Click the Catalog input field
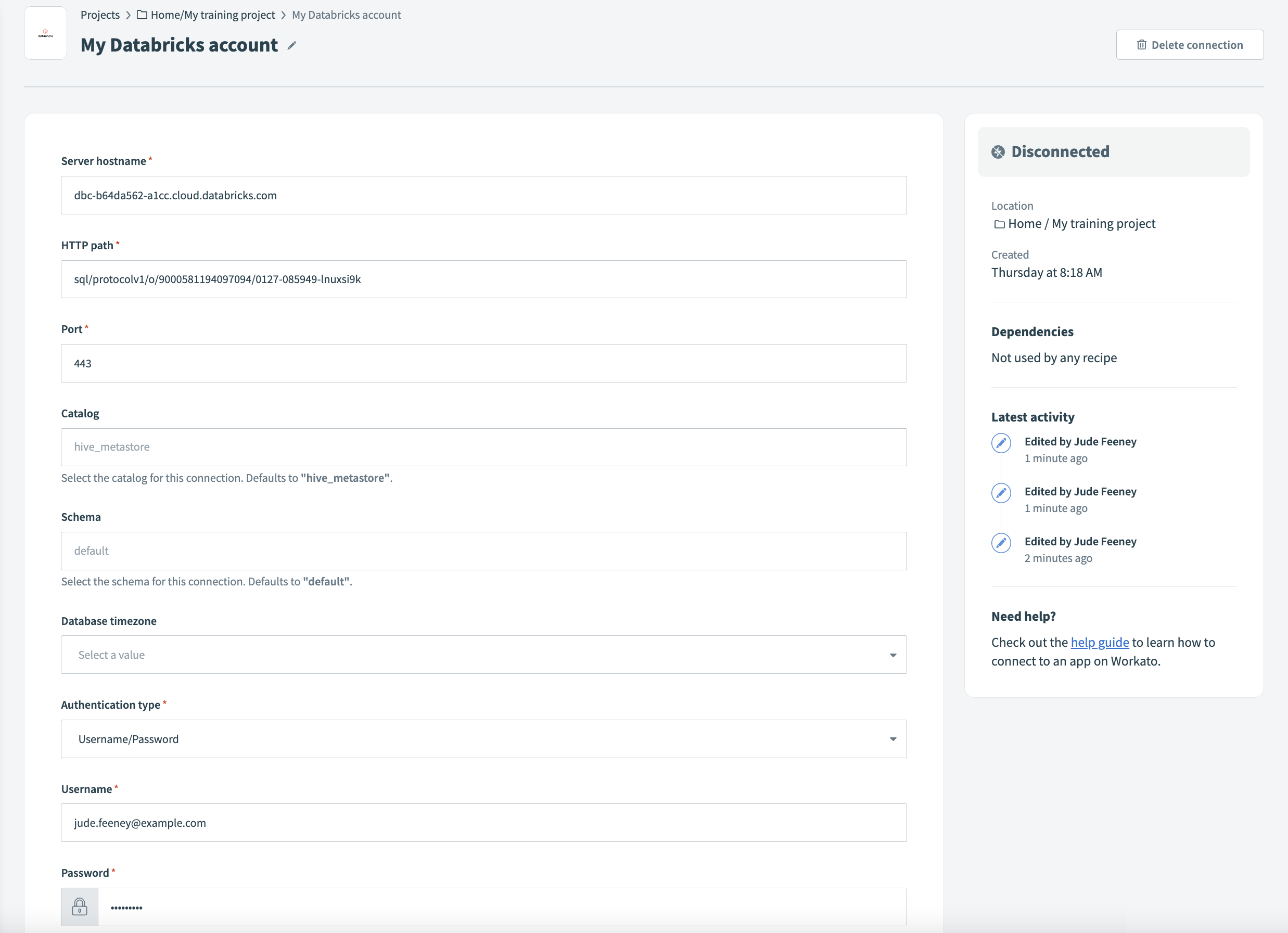 coord(483,447)
